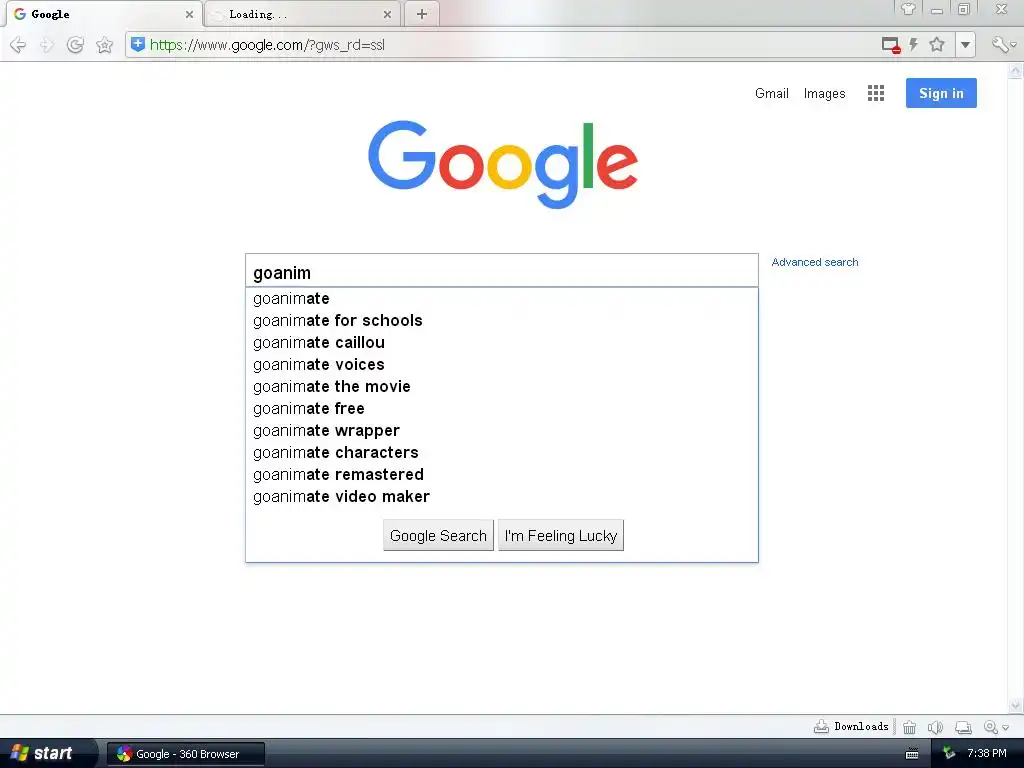
Task: Focus the search box containing goanim
Action: click(x=502, y=270)
